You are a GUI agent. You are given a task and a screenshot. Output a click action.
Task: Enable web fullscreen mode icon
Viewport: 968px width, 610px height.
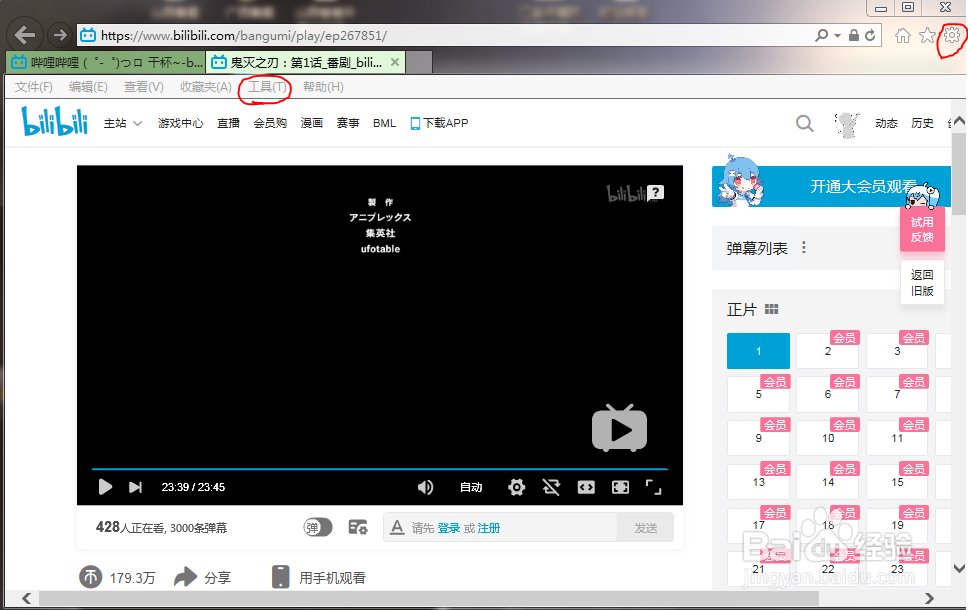pyautogui.click(x=620, y=487)
